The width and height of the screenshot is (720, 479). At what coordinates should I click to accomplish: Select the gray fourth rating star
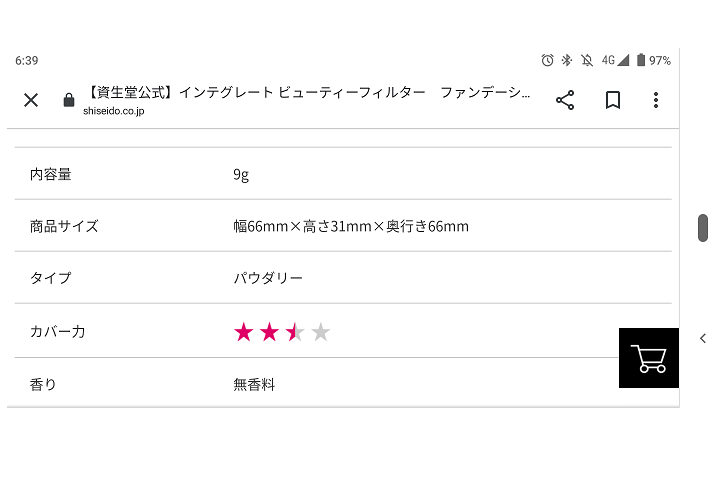coord(321,332)
